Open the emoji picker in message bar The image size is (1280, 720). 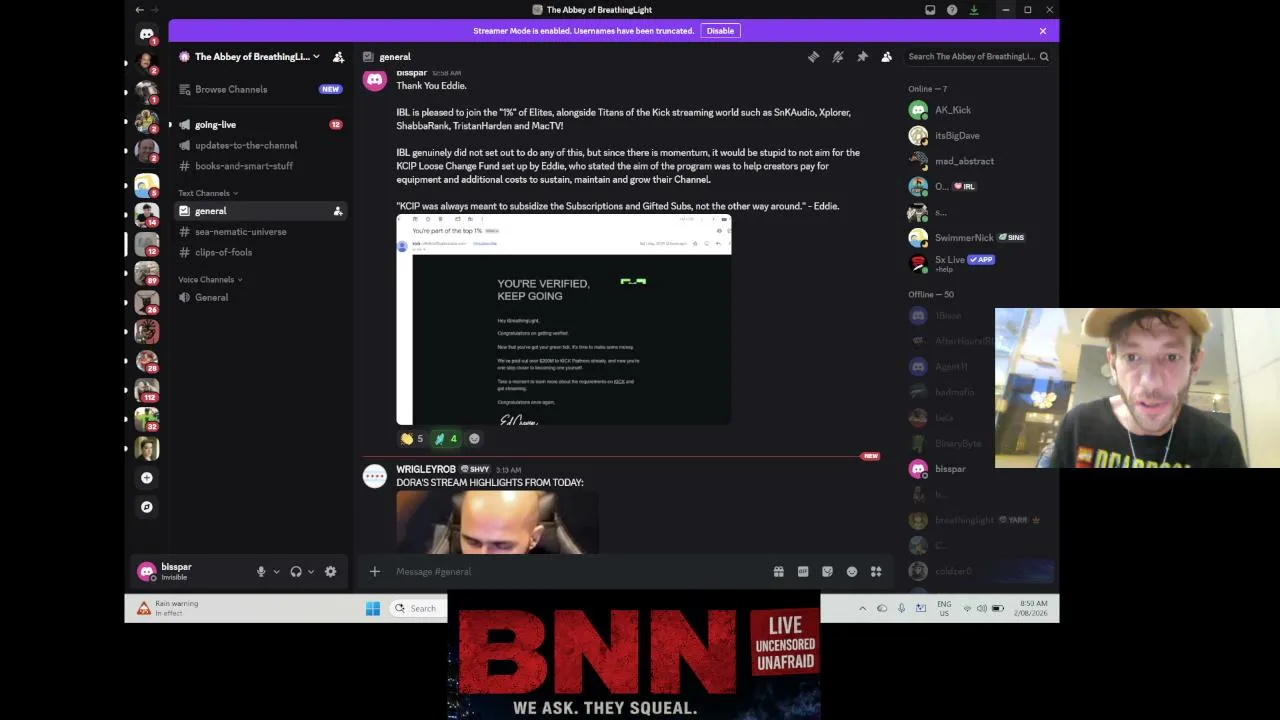point(852,572)
